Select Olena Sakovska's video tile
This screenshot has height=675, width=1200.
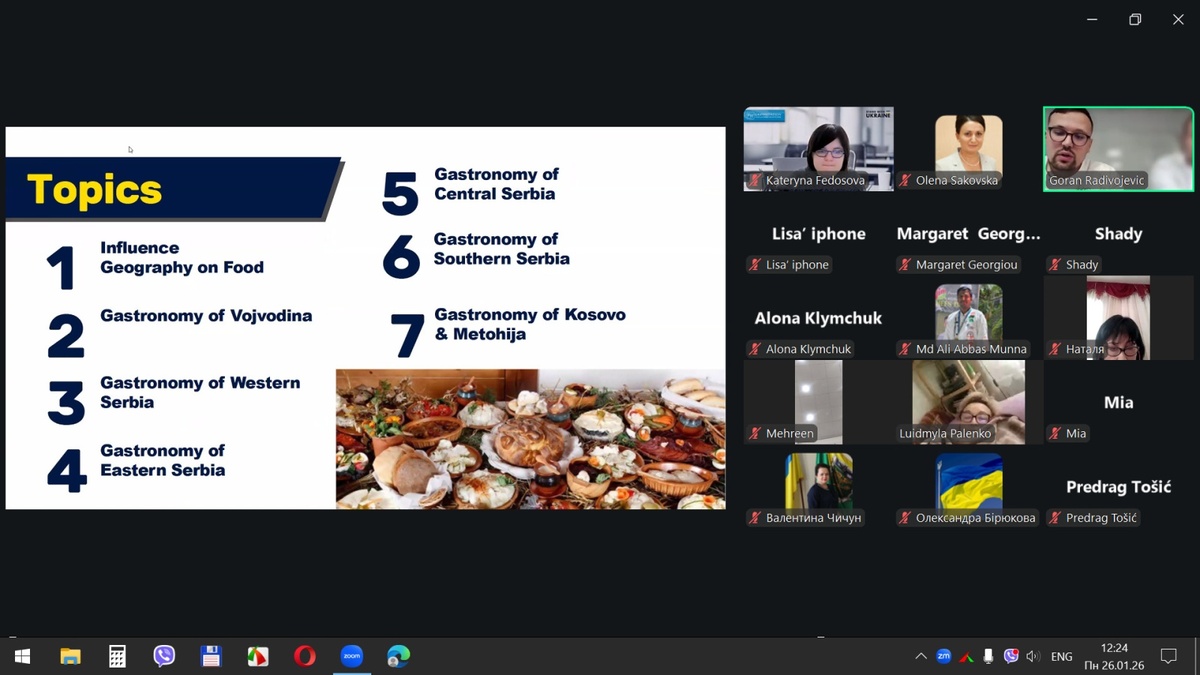968,148
